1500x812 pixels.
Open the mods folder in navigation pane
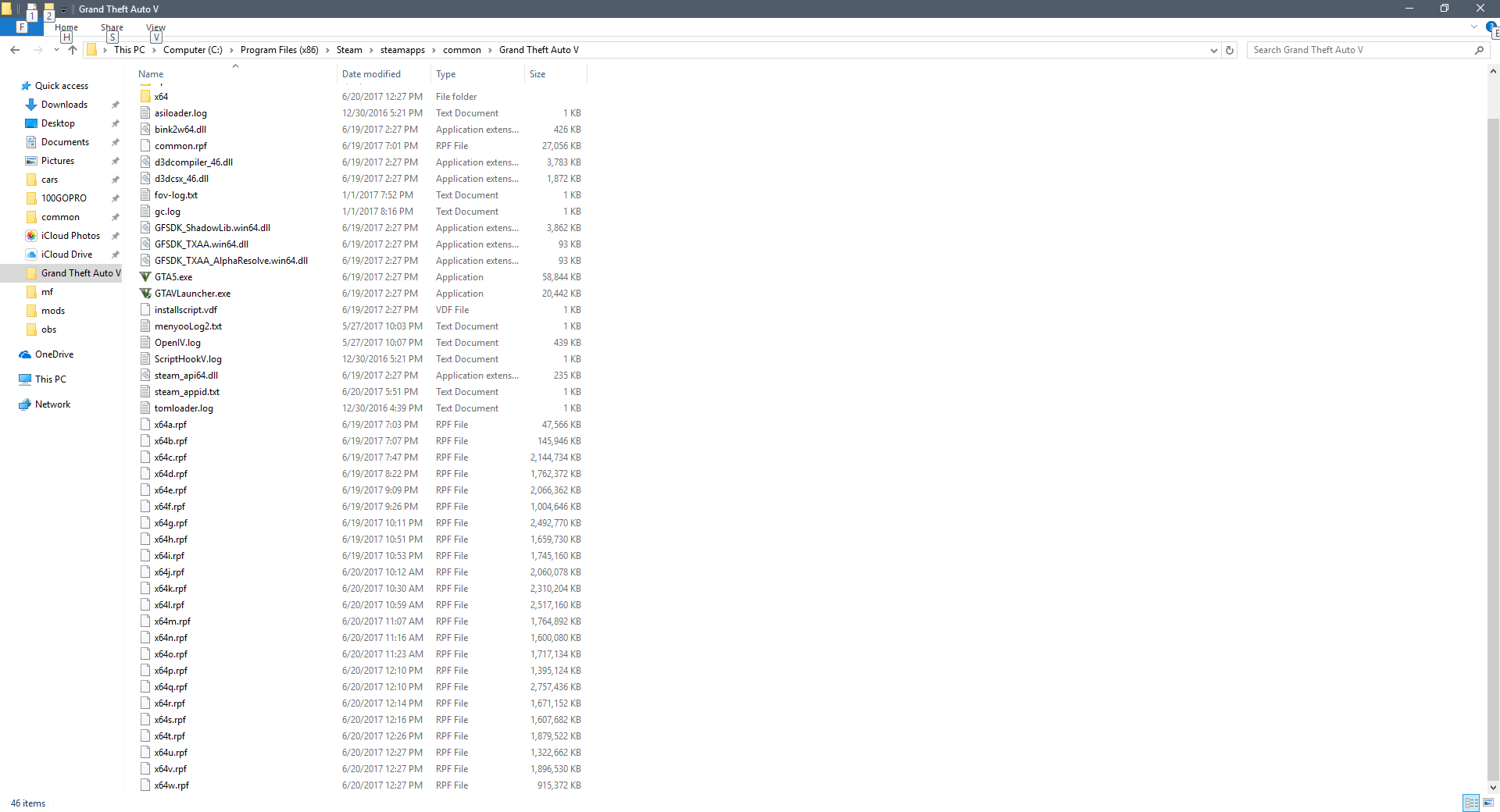point(53,311)
